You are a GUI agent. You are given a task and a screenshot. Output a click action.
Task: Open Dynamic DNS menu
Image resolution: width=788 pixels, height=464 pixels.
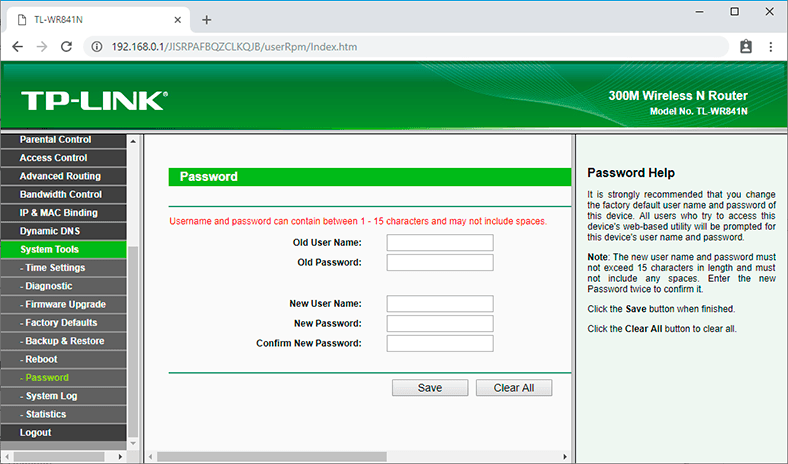coord(64,231)
